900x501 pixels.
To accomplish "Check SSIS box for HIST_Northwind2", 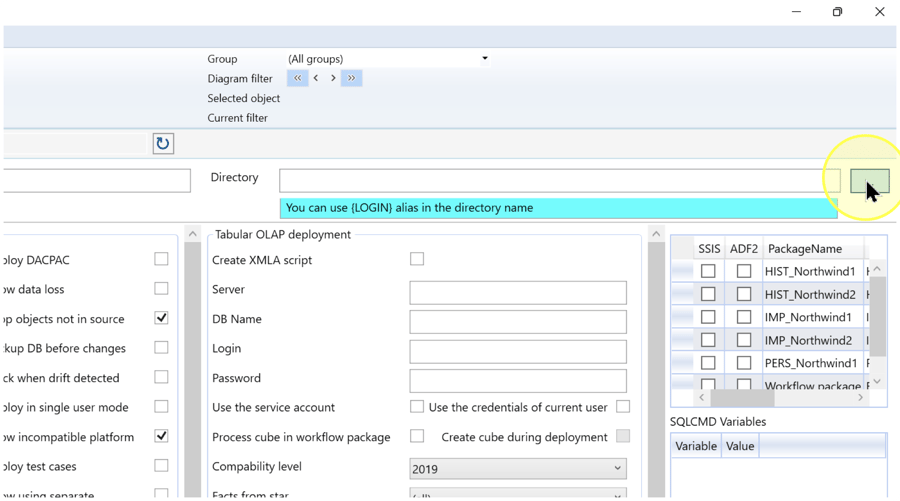I will click(708, 294).
